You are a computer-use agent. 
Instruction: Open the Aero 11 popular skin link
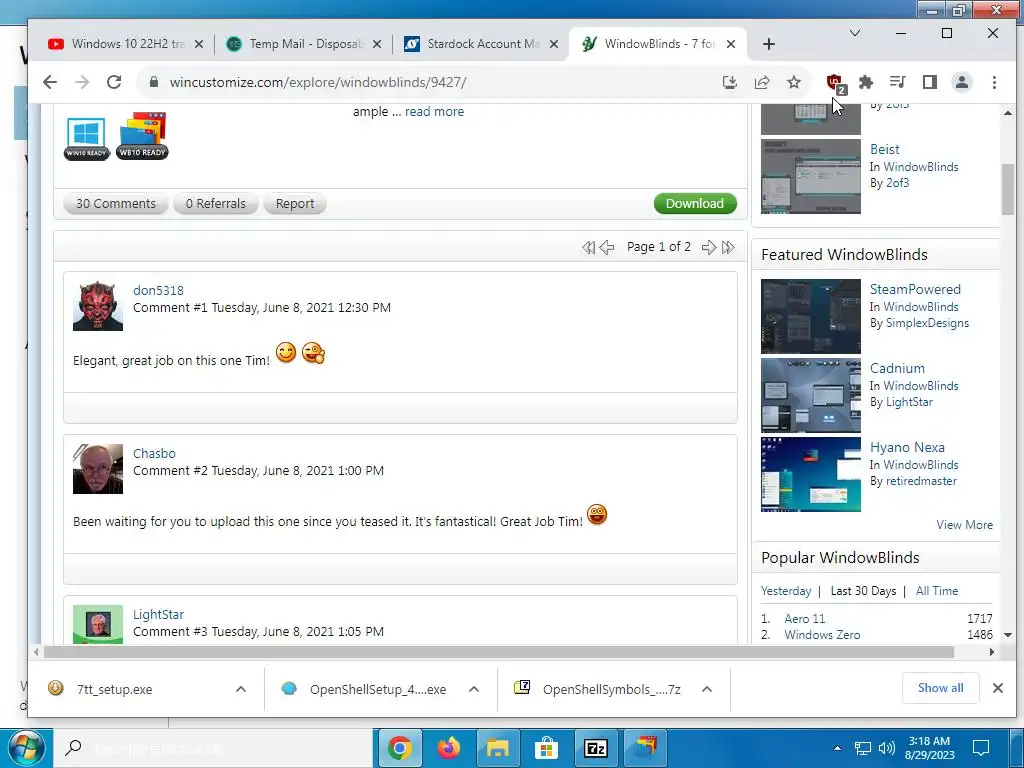[805, 618]
